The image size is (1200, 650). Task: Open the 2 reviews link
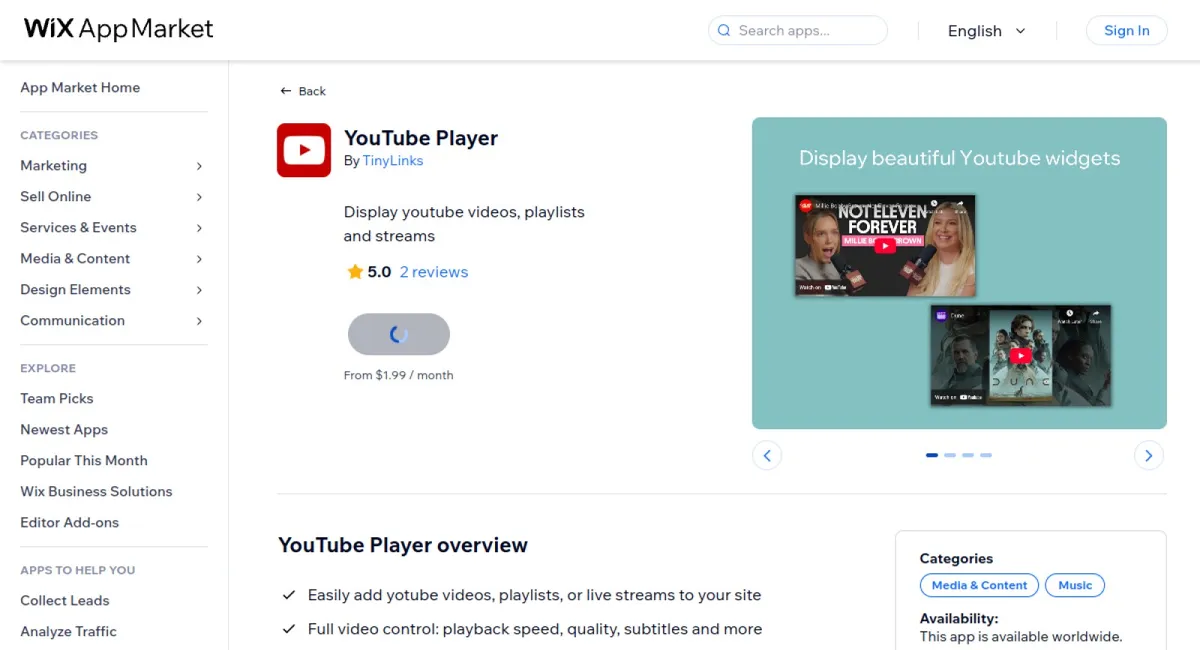coord(434,272)
